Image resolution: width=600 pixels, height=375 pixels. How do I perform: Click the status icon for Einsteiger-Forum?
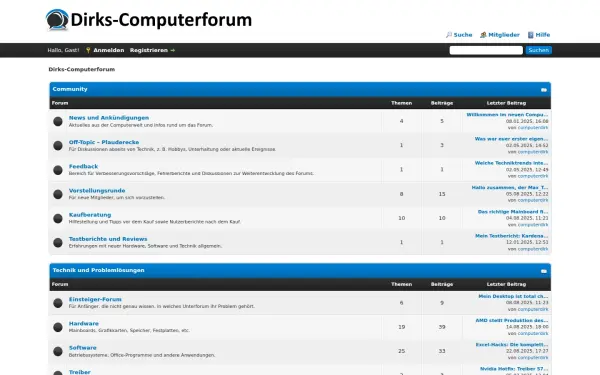tap(58, 303)
